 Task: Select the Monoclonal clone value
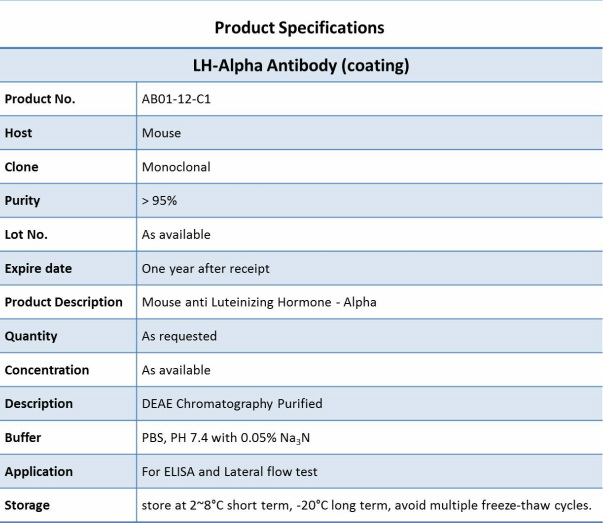point(176,167)
